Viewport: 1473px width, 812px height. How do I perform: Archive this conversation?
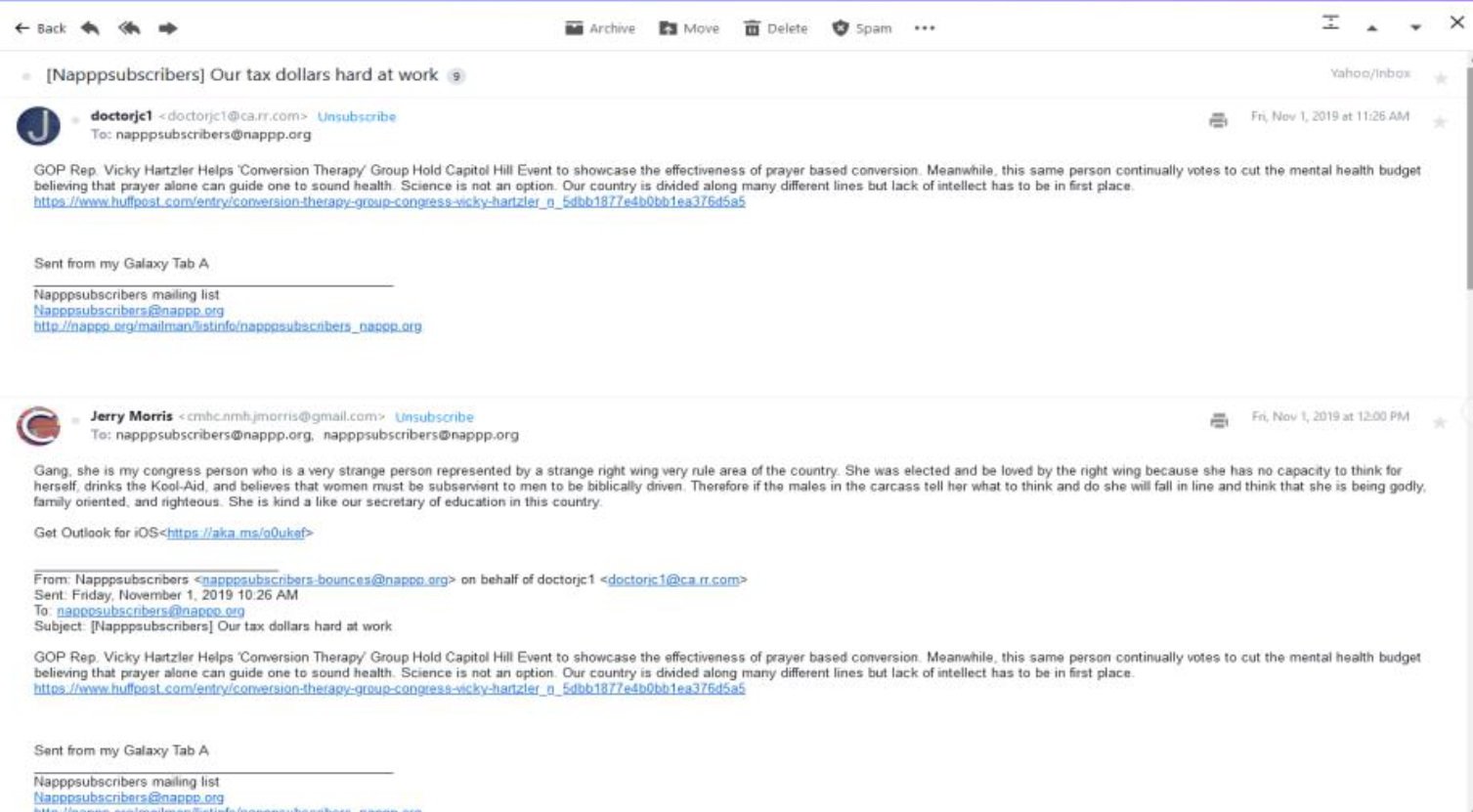point(600,28)
